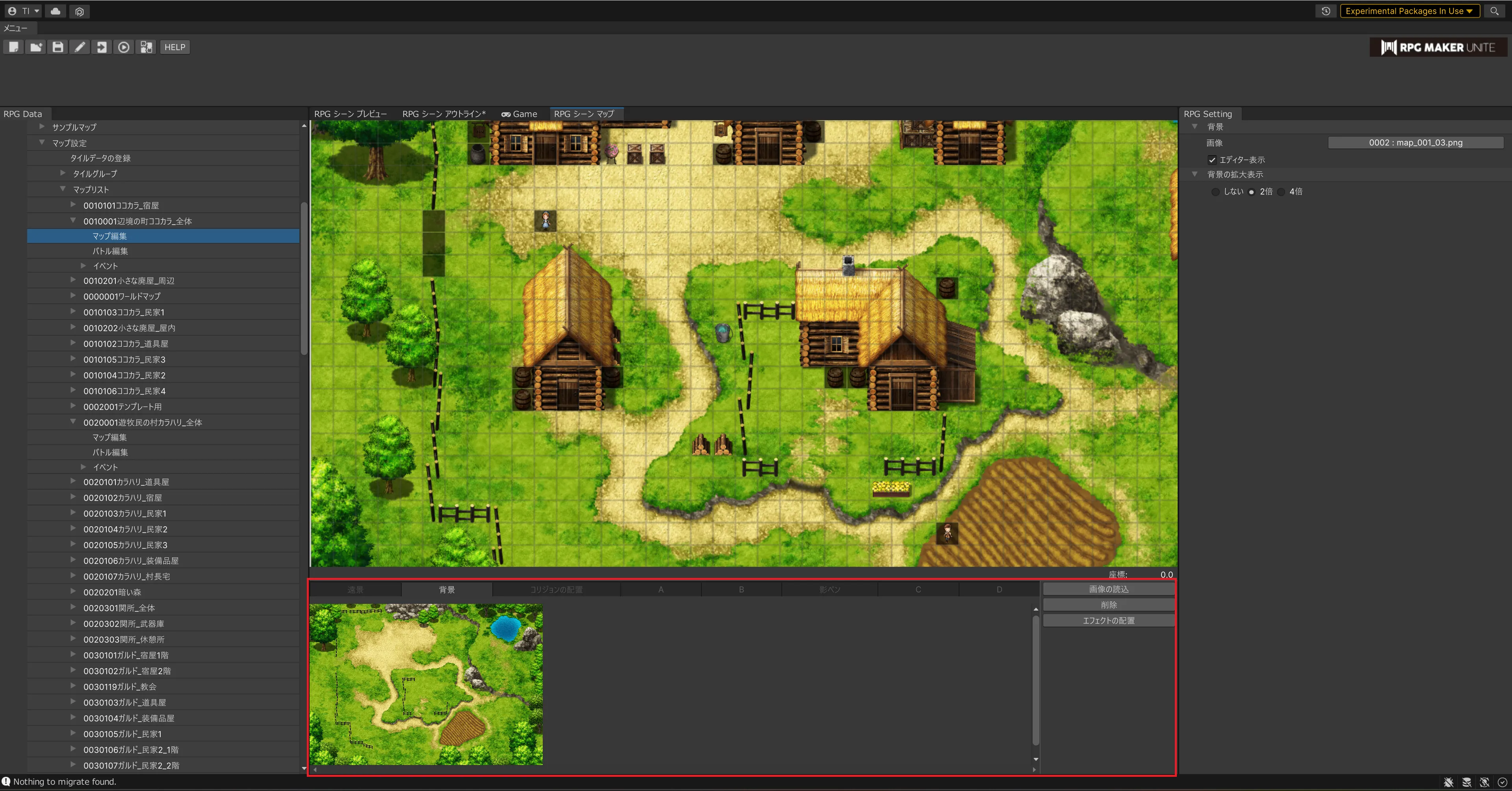Click the background map thumbnail
Viewport: 1512px width, 791px height.
(426, 684)
